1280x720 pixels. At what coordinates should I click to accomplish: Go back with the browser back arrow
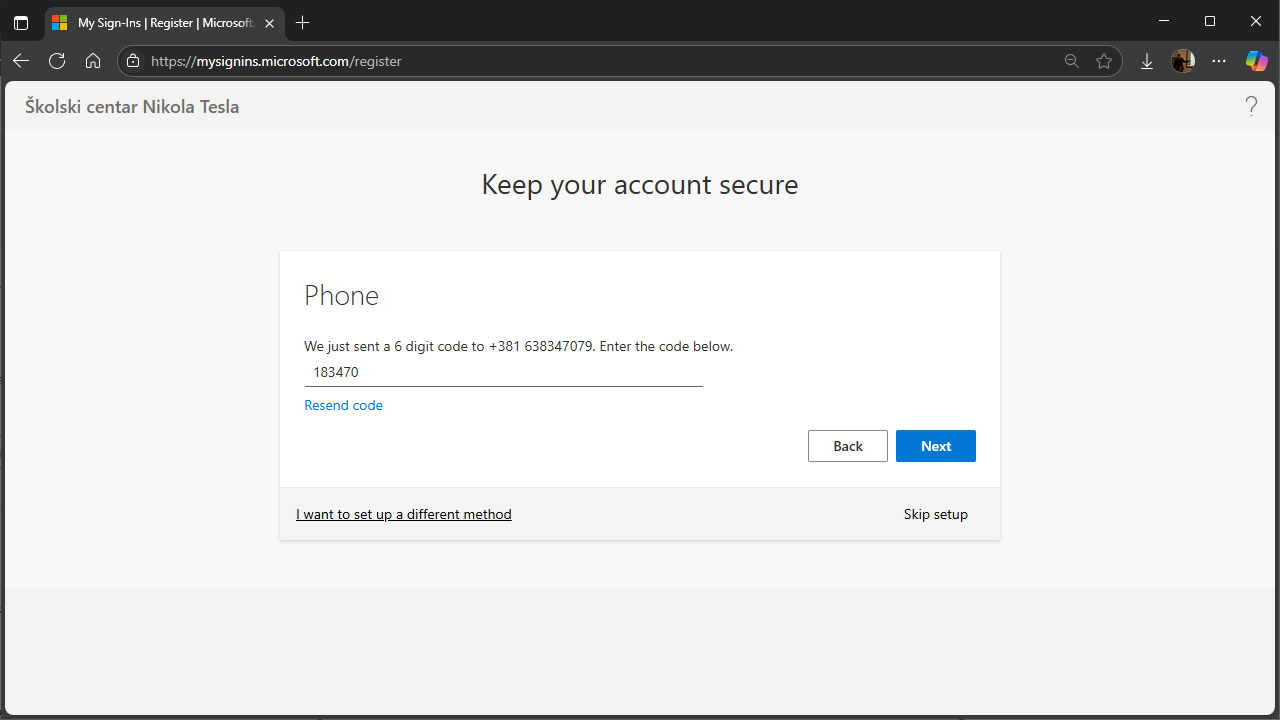[x=21, y=61]
